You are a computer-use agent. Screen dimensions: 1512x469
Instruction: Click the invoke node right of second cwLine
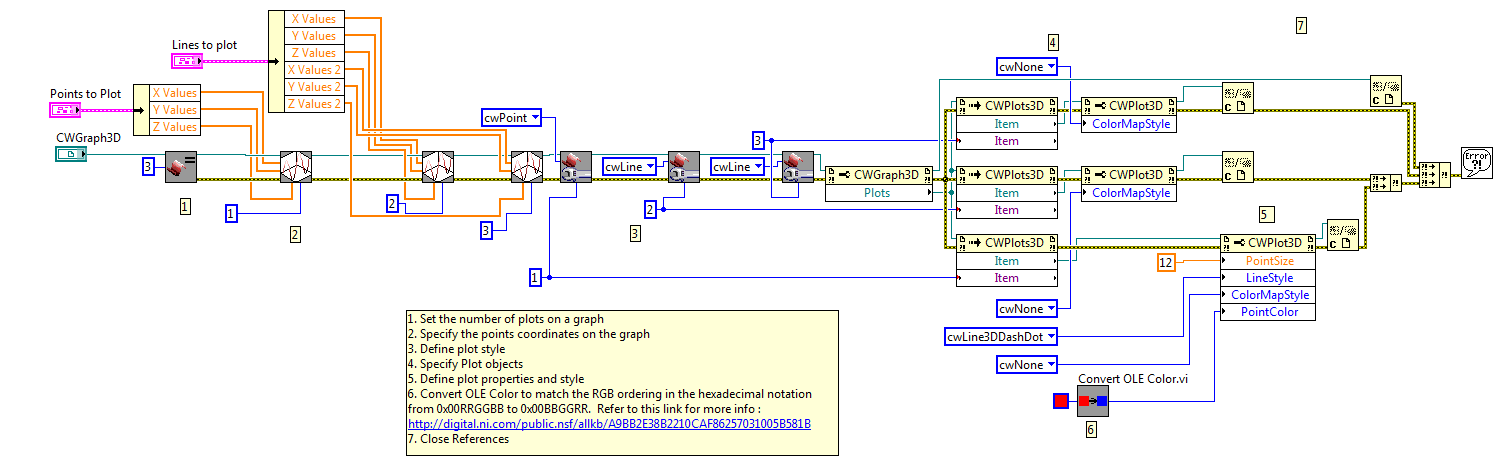(798, 166)
